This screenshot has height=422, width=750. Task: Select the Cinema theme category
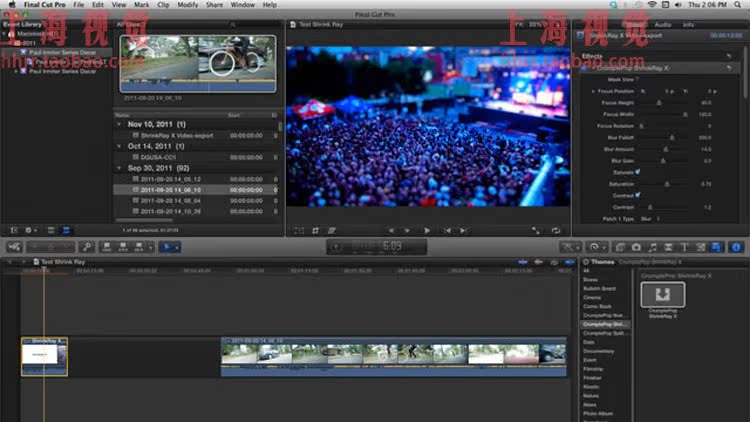click(592, 298)
